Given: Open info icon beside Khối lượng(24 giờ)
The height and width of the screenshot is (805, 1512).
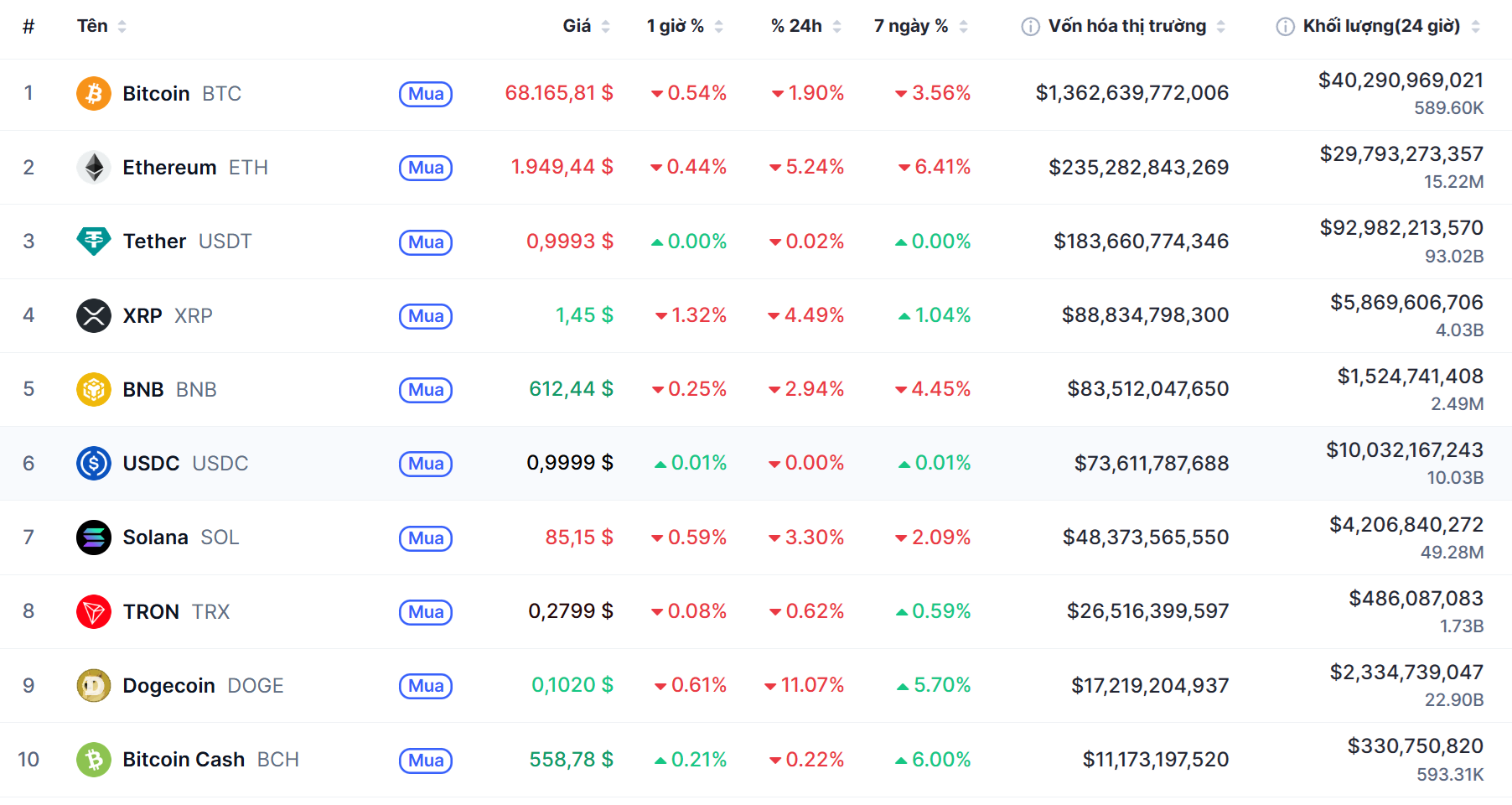Looking at the screenshot, I should coord(1285,27).
